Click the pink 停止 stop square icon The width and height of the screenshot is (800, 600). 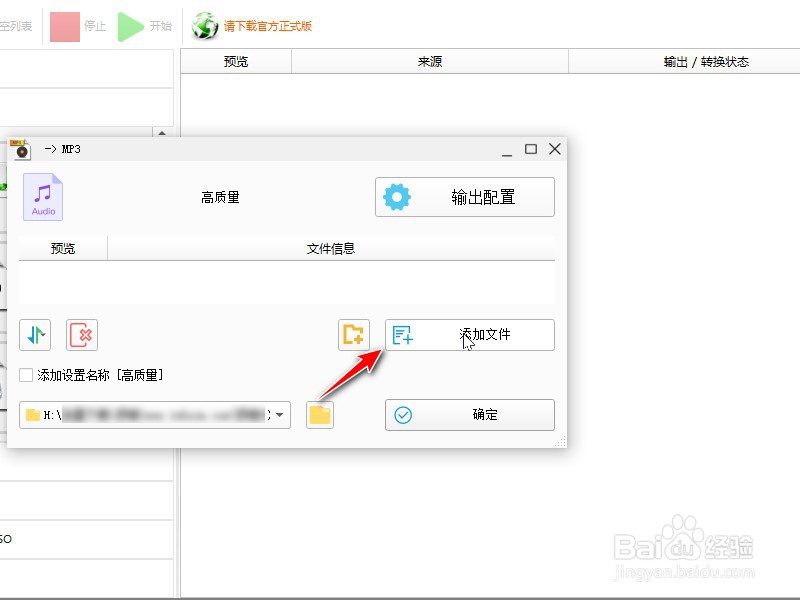(x=64, y=25)
